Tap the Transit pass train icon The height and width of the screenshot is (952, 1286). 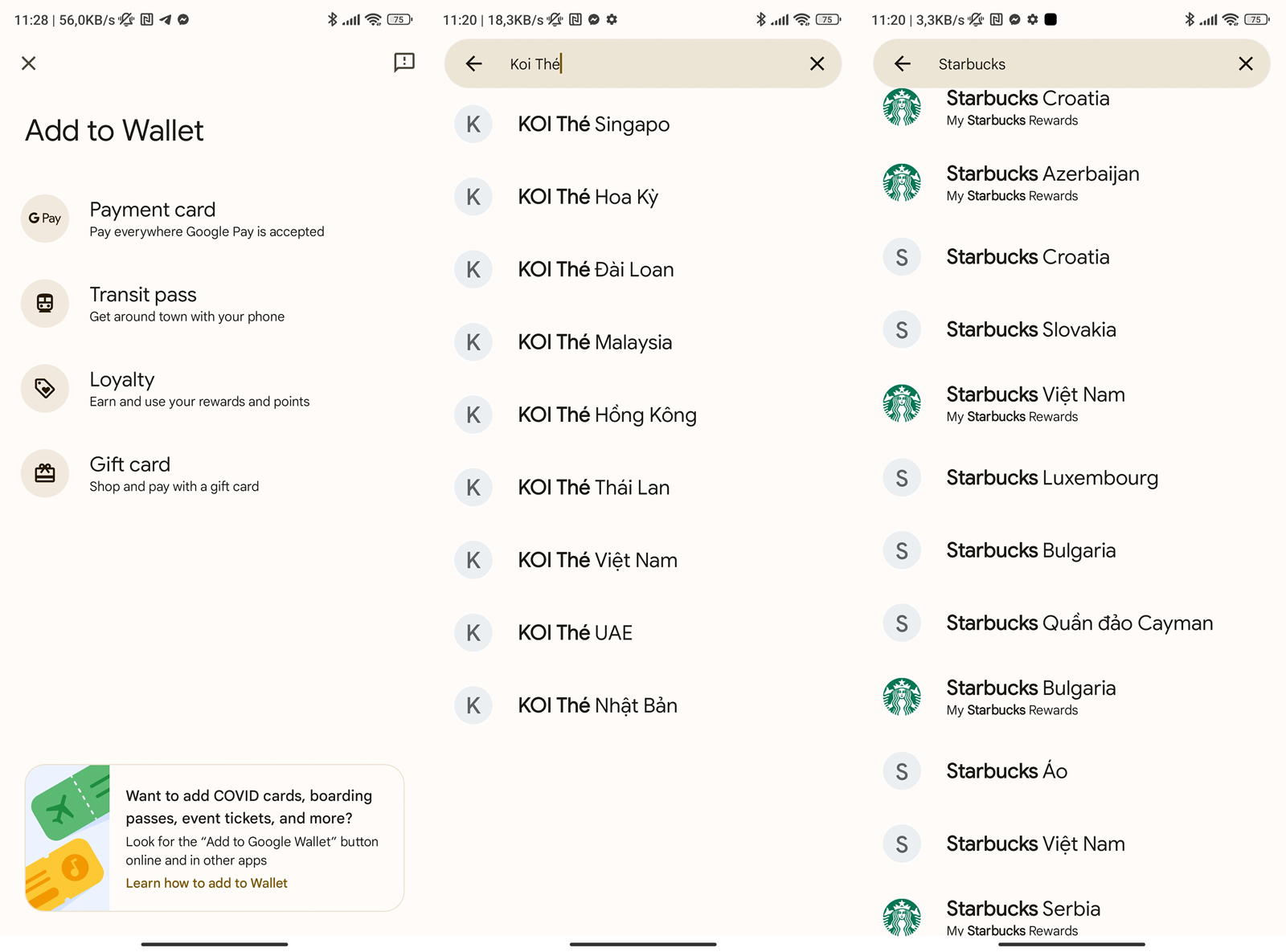[45, 303]
